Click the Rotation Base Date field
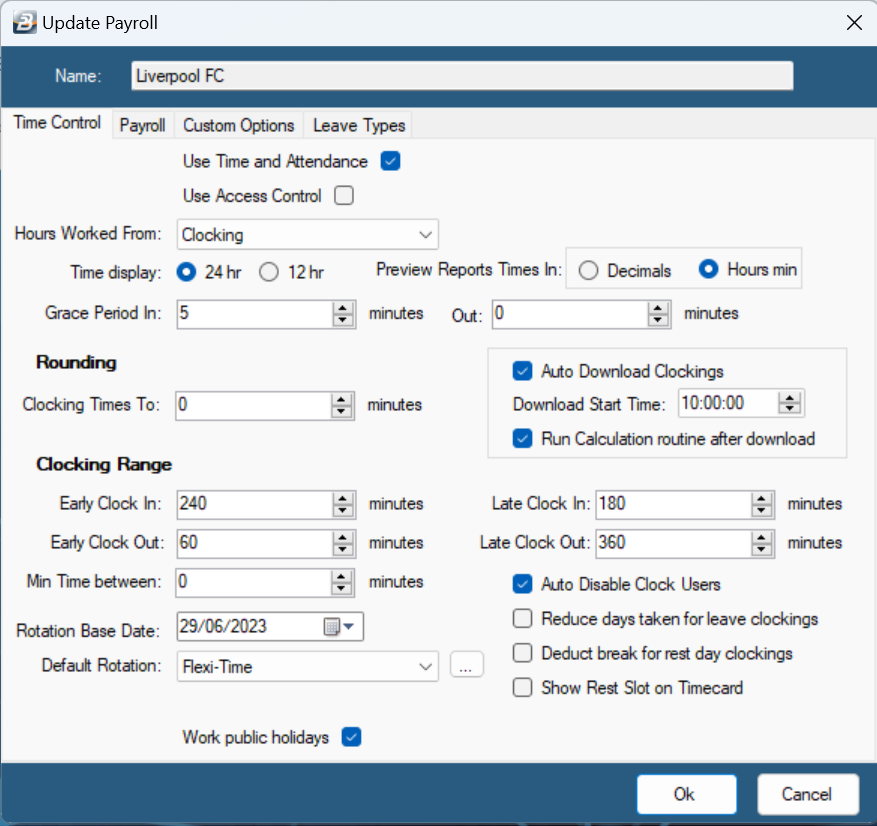Image resolution: width=877 pixels, height=826 pixels. (x=270, y=626)
